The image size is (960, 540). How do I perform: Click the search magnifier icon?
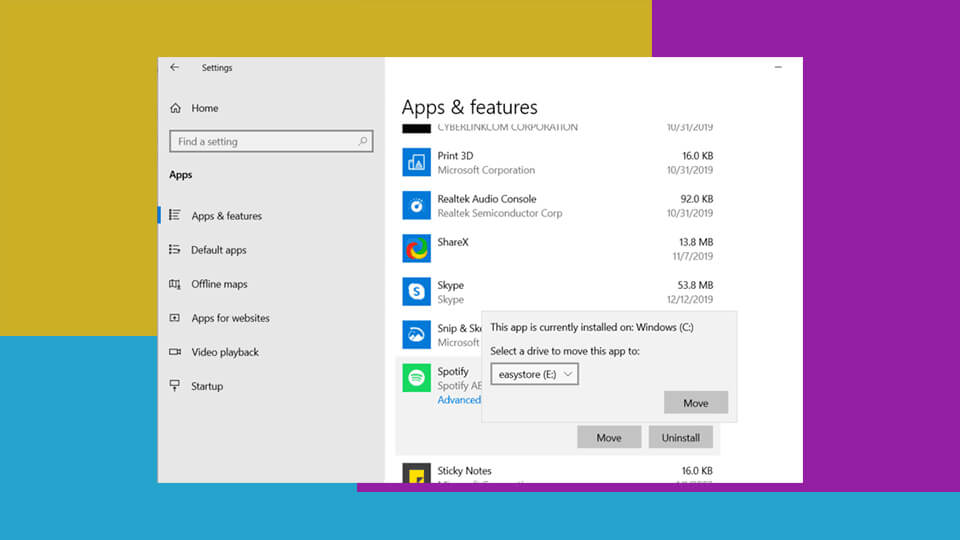[x=362, y=141]
